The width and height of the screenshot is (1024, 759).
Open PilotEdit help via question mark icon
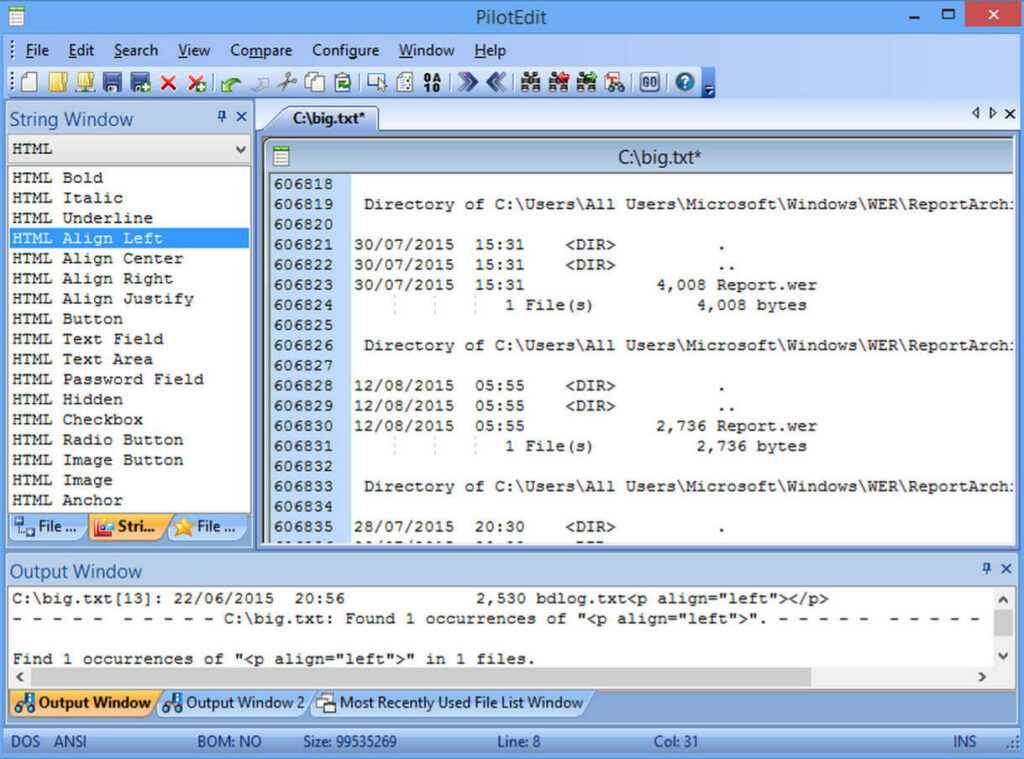pyautogui.click(x=683, y=82)
